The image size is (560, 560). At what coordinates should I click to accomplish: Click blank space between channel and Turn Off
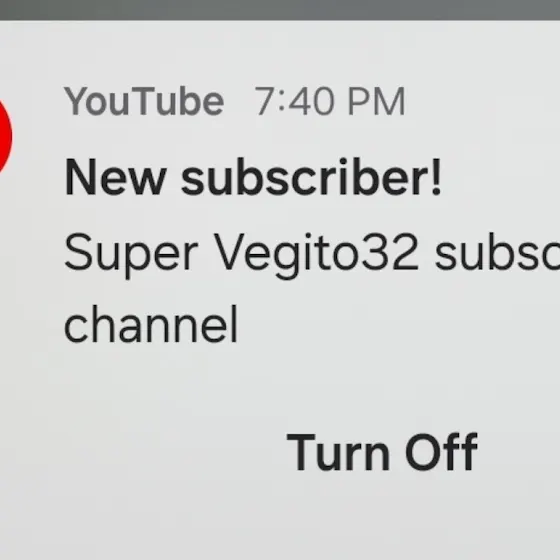pyautogui.click(x=280, y=388)
